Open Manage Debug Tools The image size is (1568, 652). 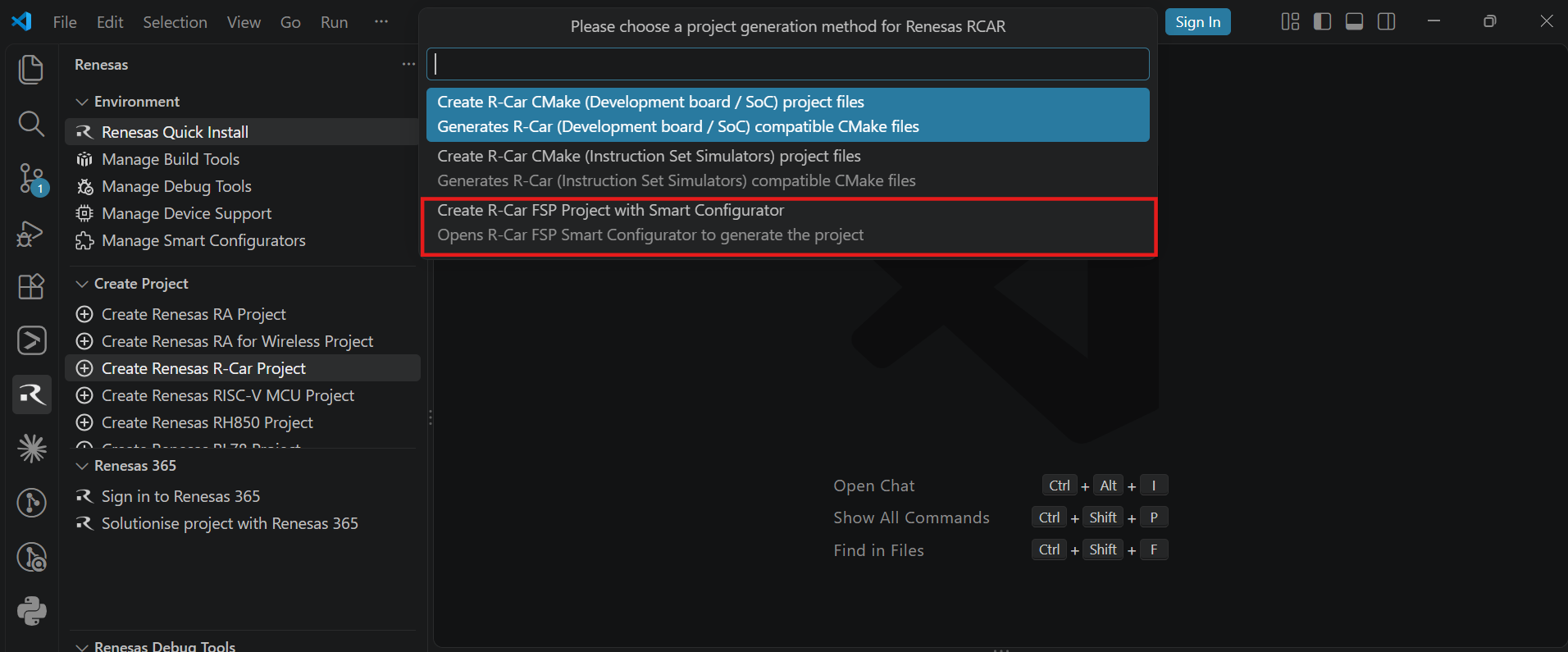pyautogui.click(x=242, y=186)
